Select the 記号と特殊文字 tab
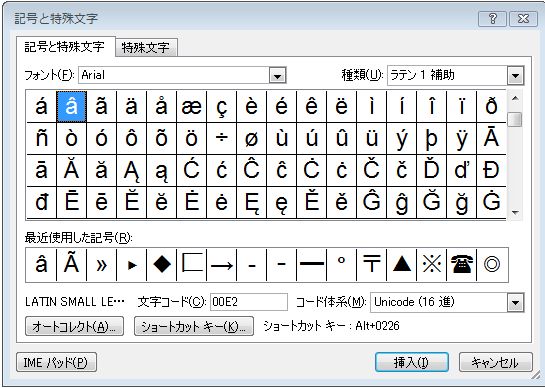Image resolution: width=545 pixels, height=388 pixels. point(65,47)
